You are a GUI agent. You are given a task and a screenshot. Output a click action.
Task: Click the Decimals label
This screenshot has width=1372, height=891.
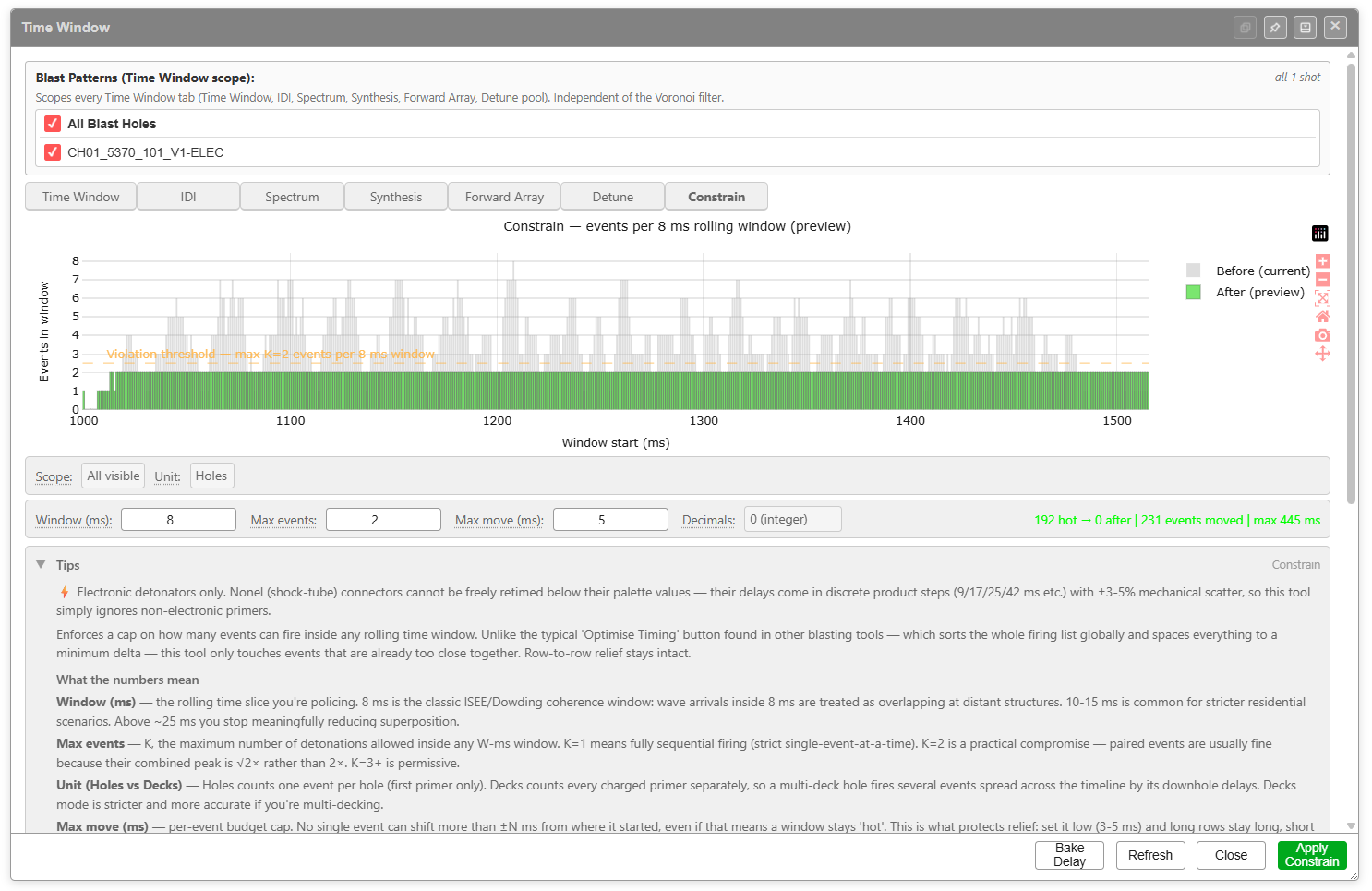coord(708,520)
